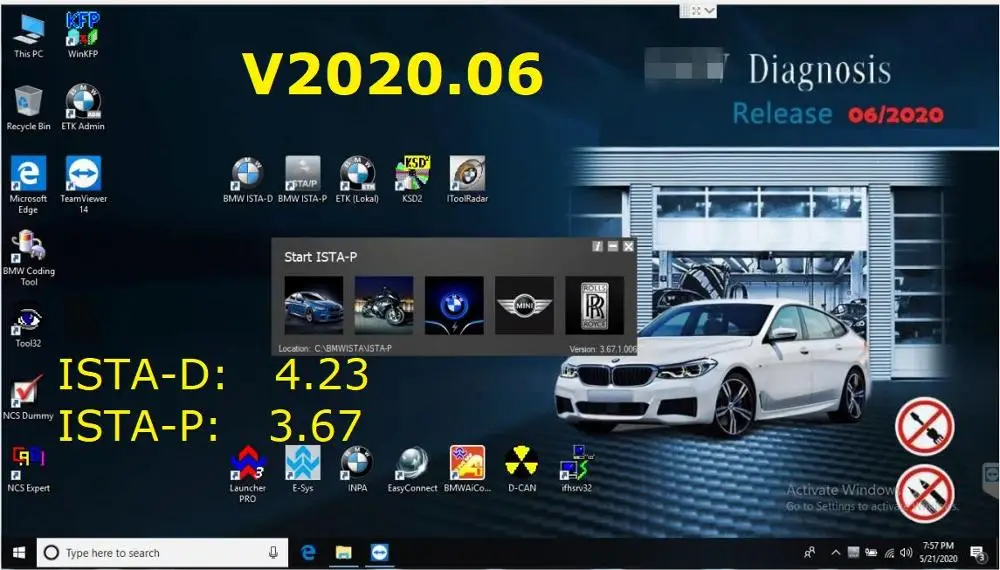
Task: Minimize the Start ISTA-P window
Action: tap(613, 246)
